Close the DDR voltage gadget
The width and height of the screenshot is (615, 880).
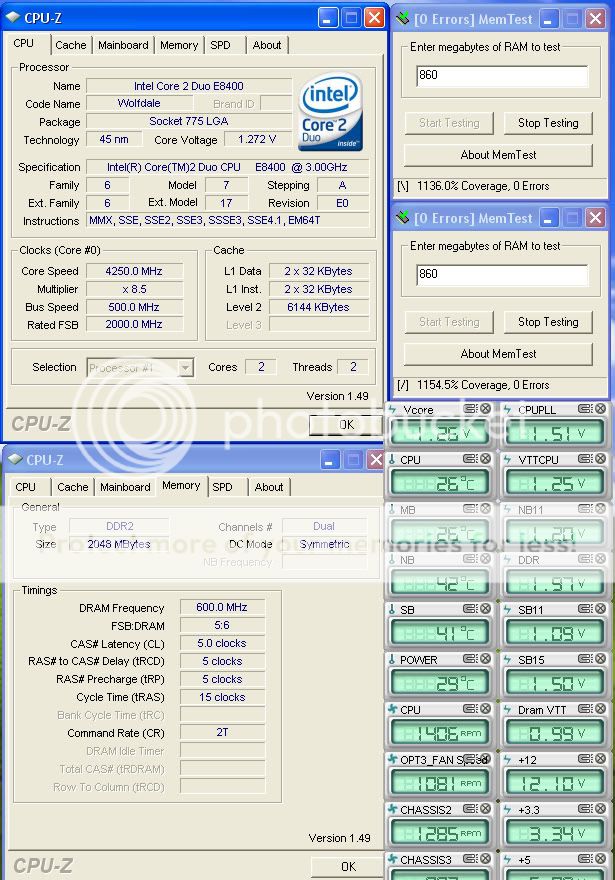pos(600,558)
